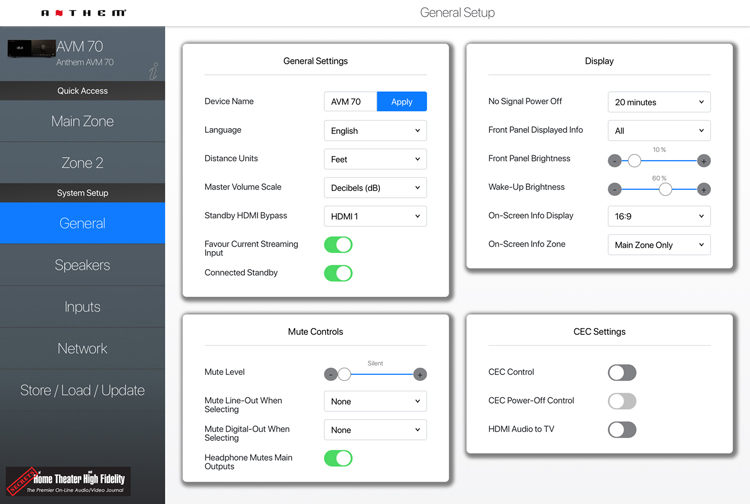Raise Mute Level using plus button
Screen dimensions: 750x504
tap(420, 374)
